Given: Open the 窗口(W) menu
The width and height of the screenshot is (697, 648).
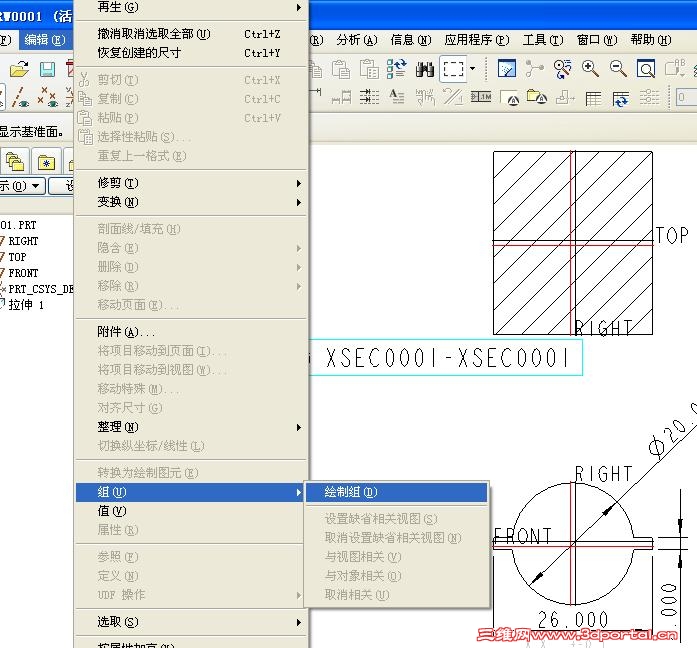Looking at the screenshot, I should (597, 40).
